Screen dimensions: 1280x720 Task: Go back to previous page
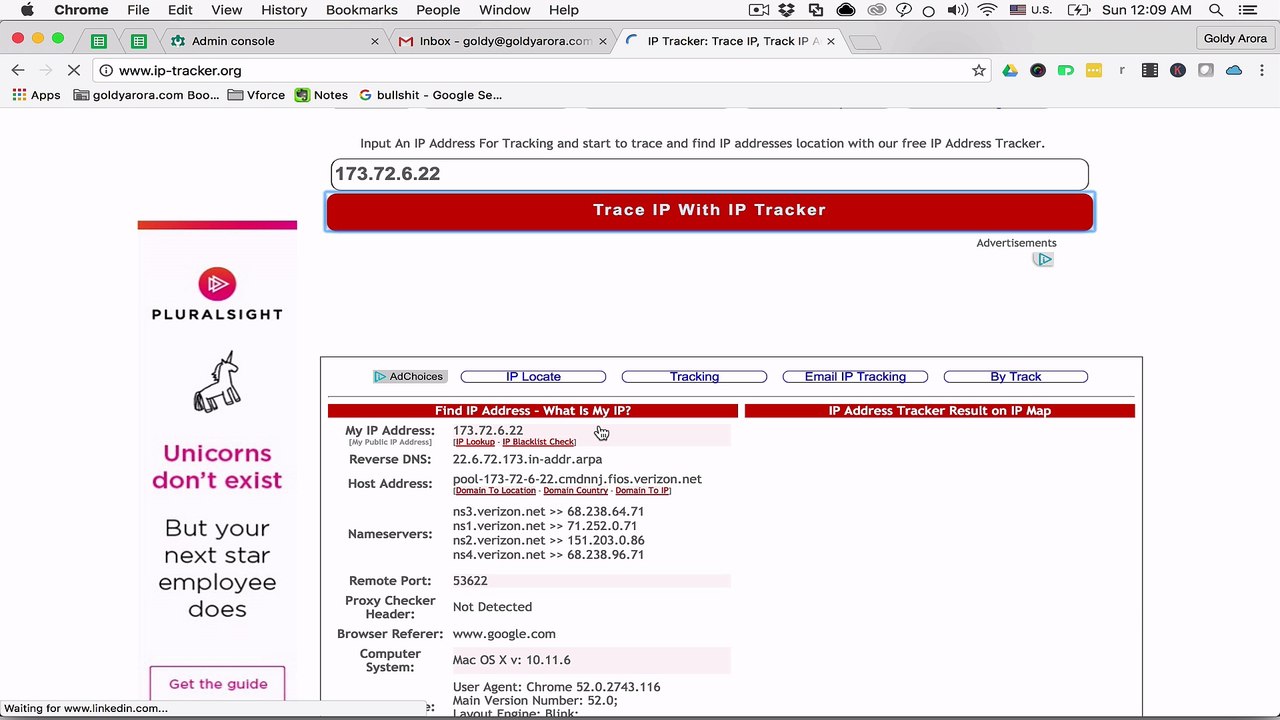point(18,70)
